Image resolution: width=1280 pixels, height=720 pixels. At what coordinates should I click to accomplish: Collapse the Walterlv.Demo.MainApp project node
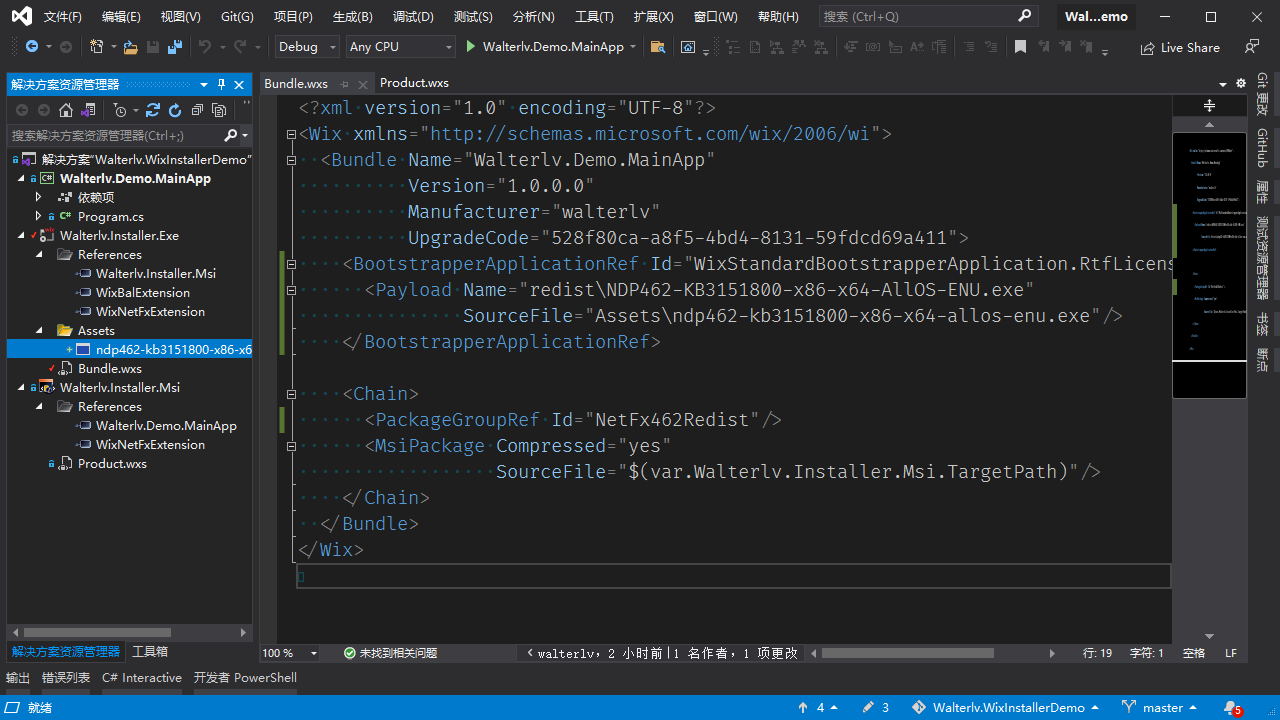tap(20, 178)
